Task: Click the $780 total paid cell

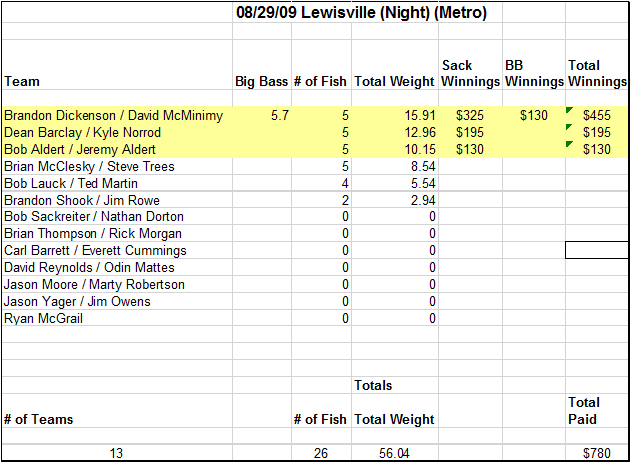Action: (x=597, y=453)
